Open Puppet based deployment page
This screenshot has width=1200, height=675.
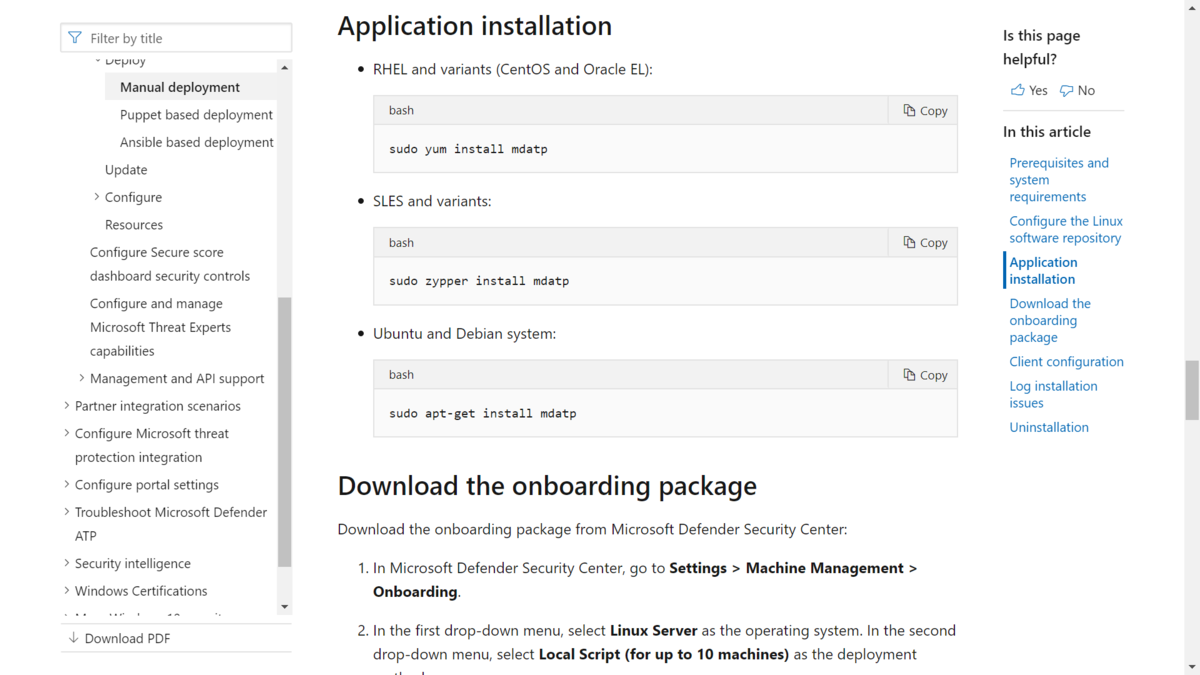pos(196,115)
